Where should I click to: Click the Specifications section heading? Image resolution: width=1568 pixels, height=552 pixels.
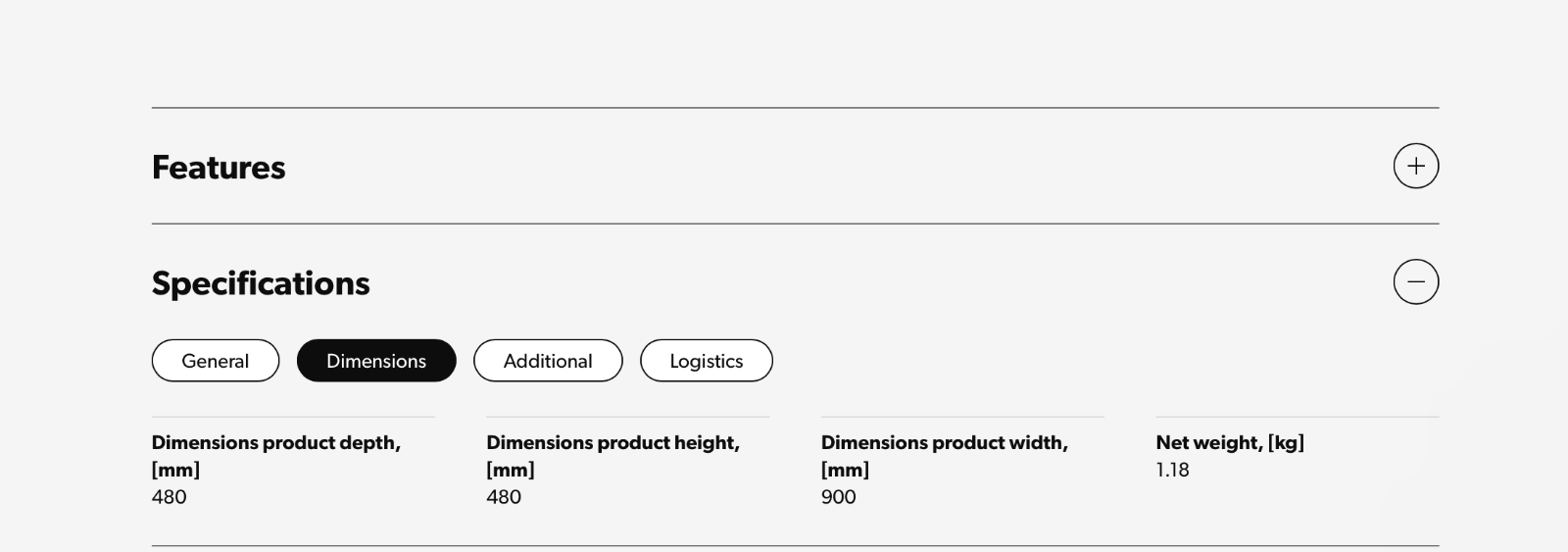pos(261,283)
